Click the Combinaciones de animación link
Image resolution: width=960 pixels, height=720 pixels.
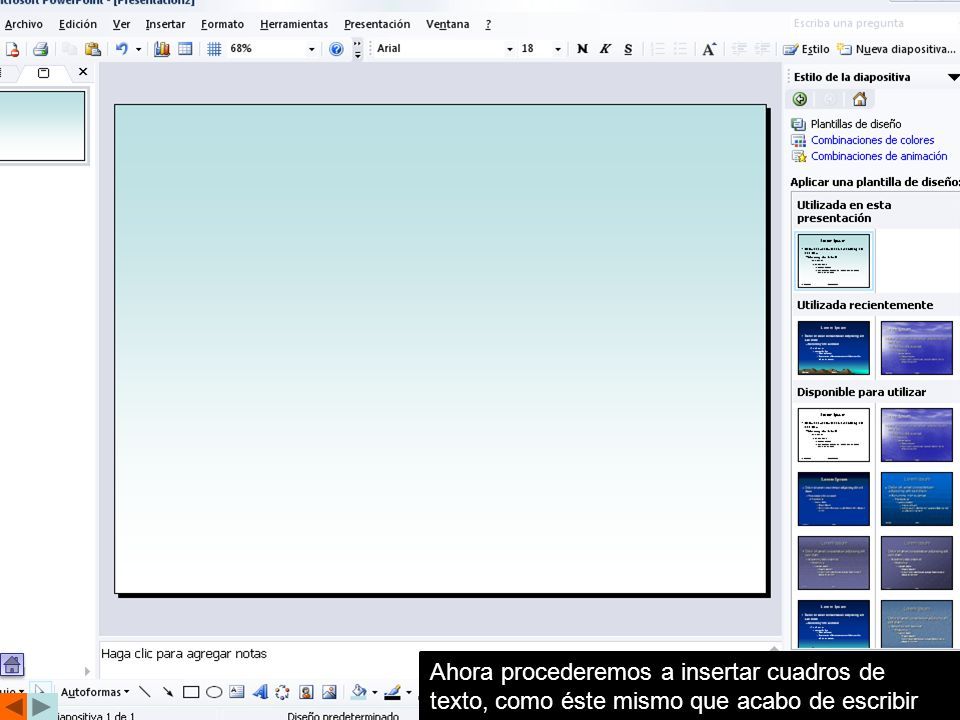pyautogui.click(x=879, y=156)
